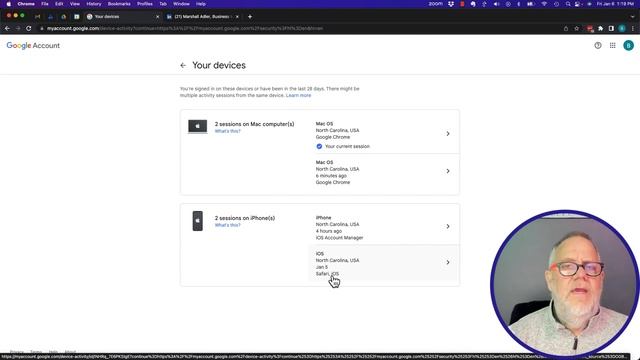Image resolution: width=640 pixels, height=360 pixels.
Task: Expand the current Mac OS session chevron
Action: (x=448, y=134)
